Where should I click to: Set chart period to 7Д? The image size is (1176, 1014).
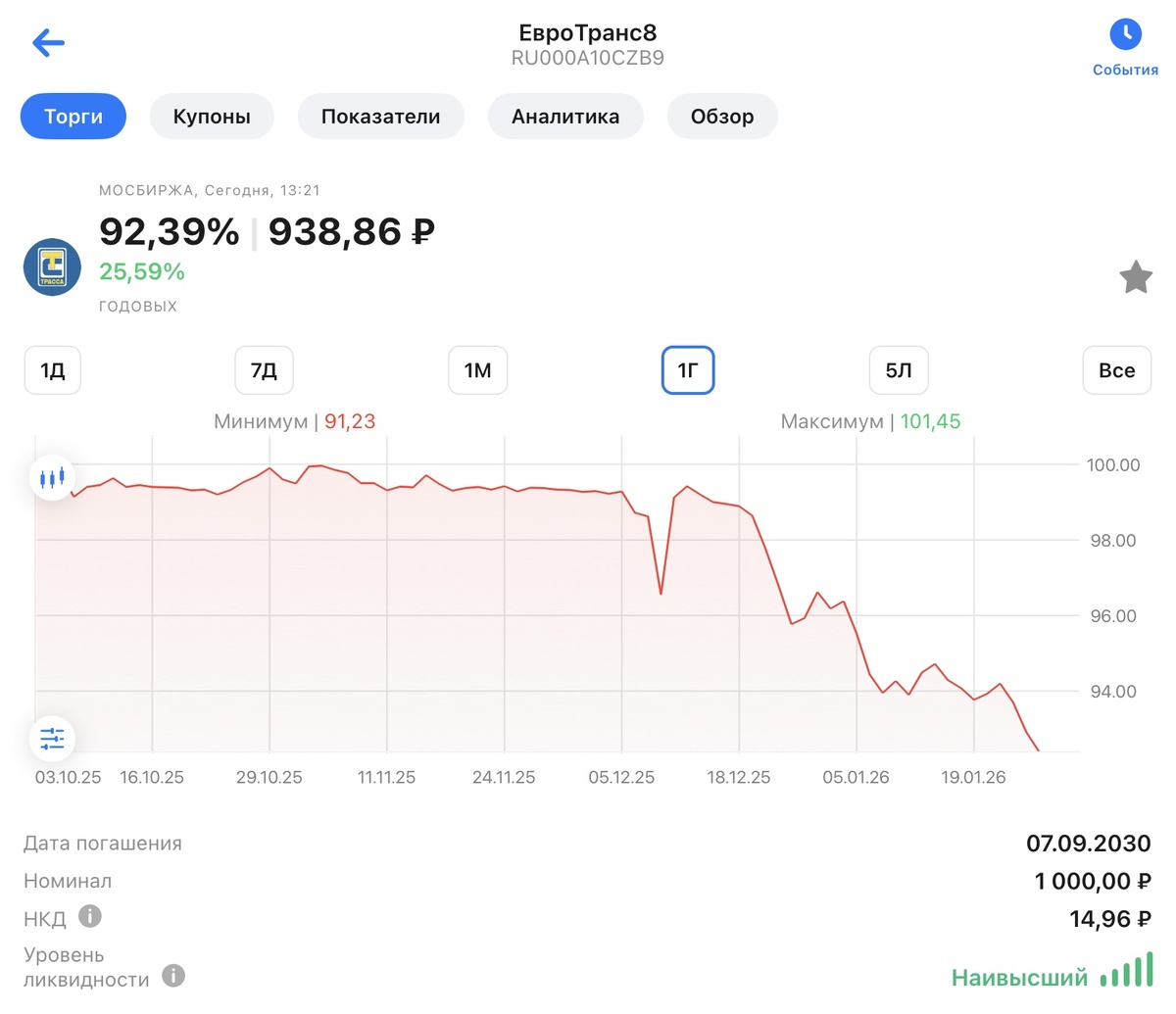(264, 370)
